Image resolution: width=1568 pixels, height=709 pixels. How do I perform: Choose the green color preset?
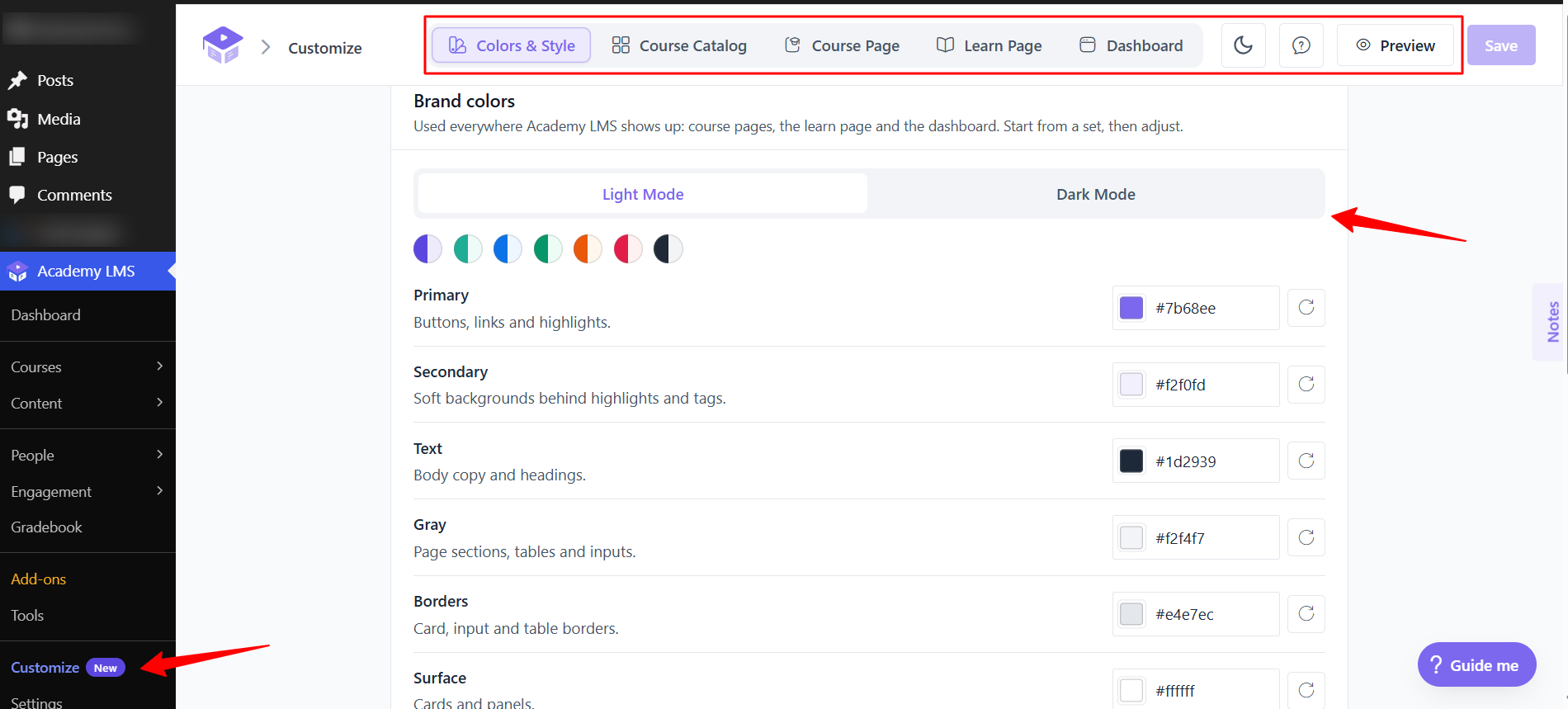pyautogui.click(x=548, y=248)
